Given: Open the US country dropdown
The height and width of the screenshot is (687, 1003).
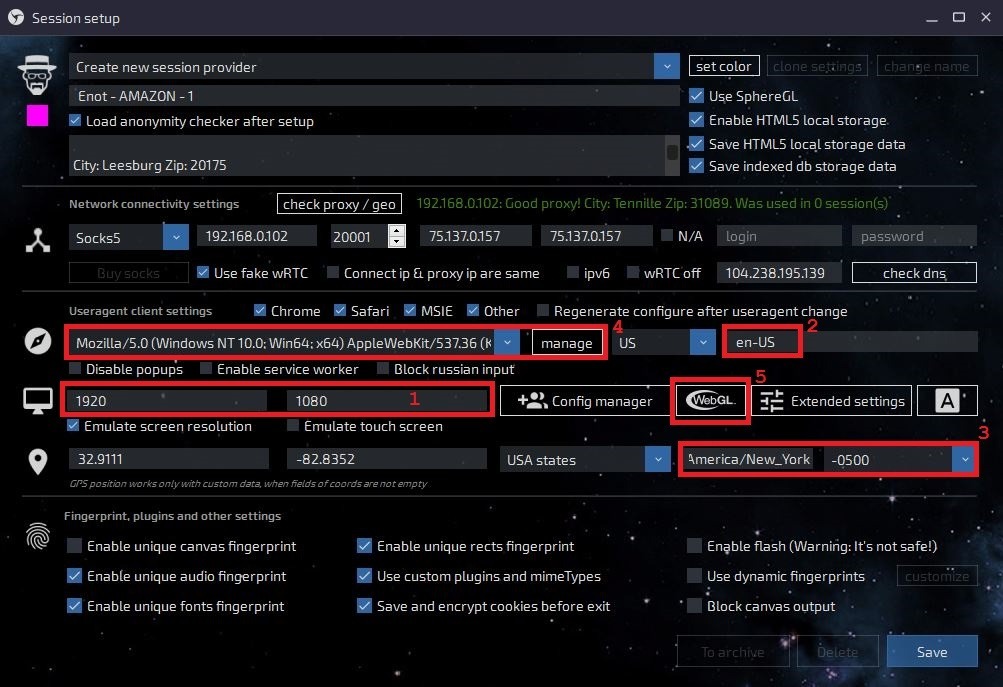Looking at the screenshot, I should click(x=702, y=342).
